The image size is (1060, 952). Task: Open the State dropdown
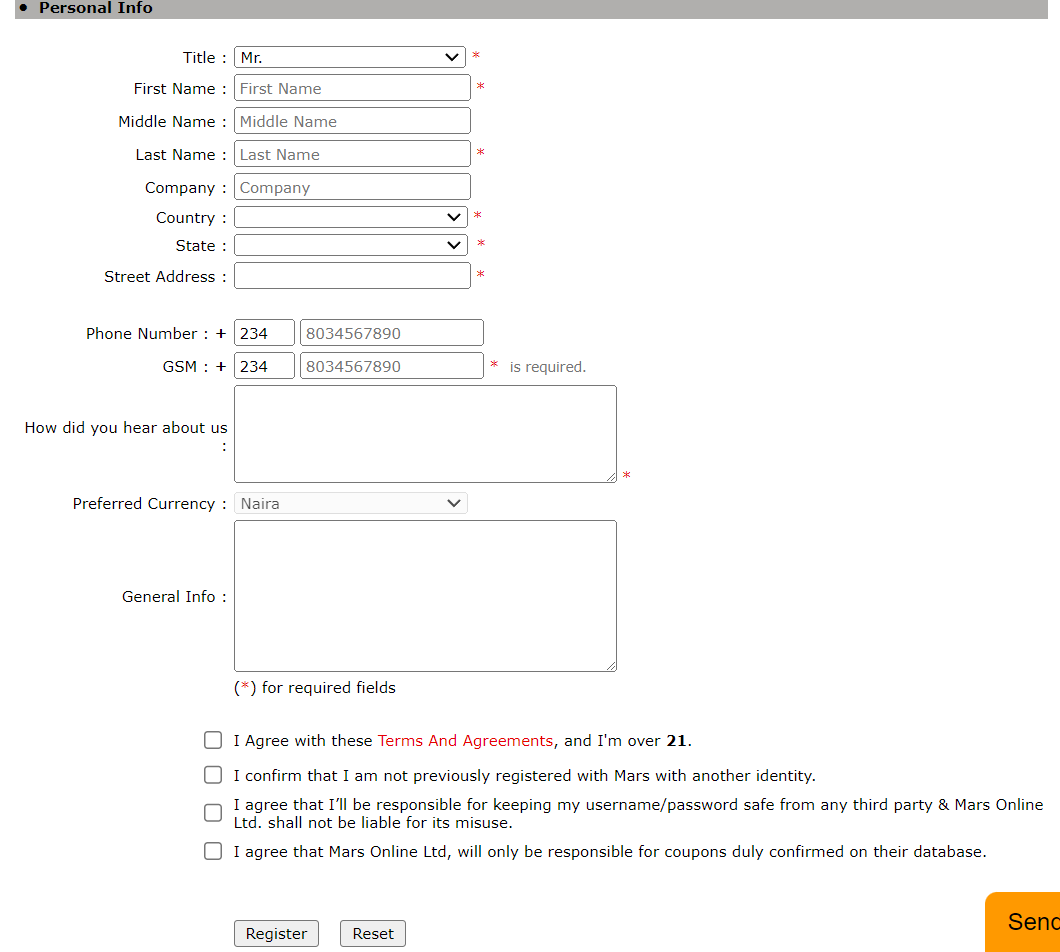pos(349,244)
